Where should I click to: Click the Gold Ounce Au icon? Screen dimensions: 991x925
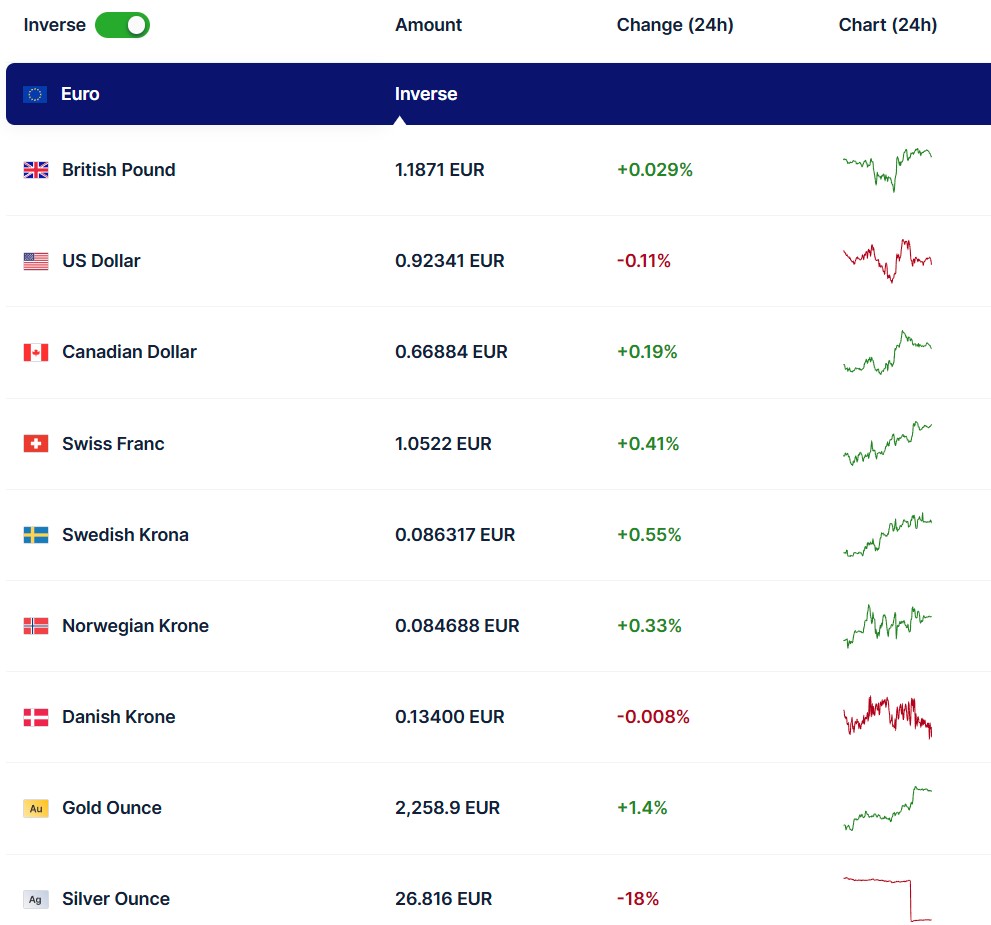point(36,808)
